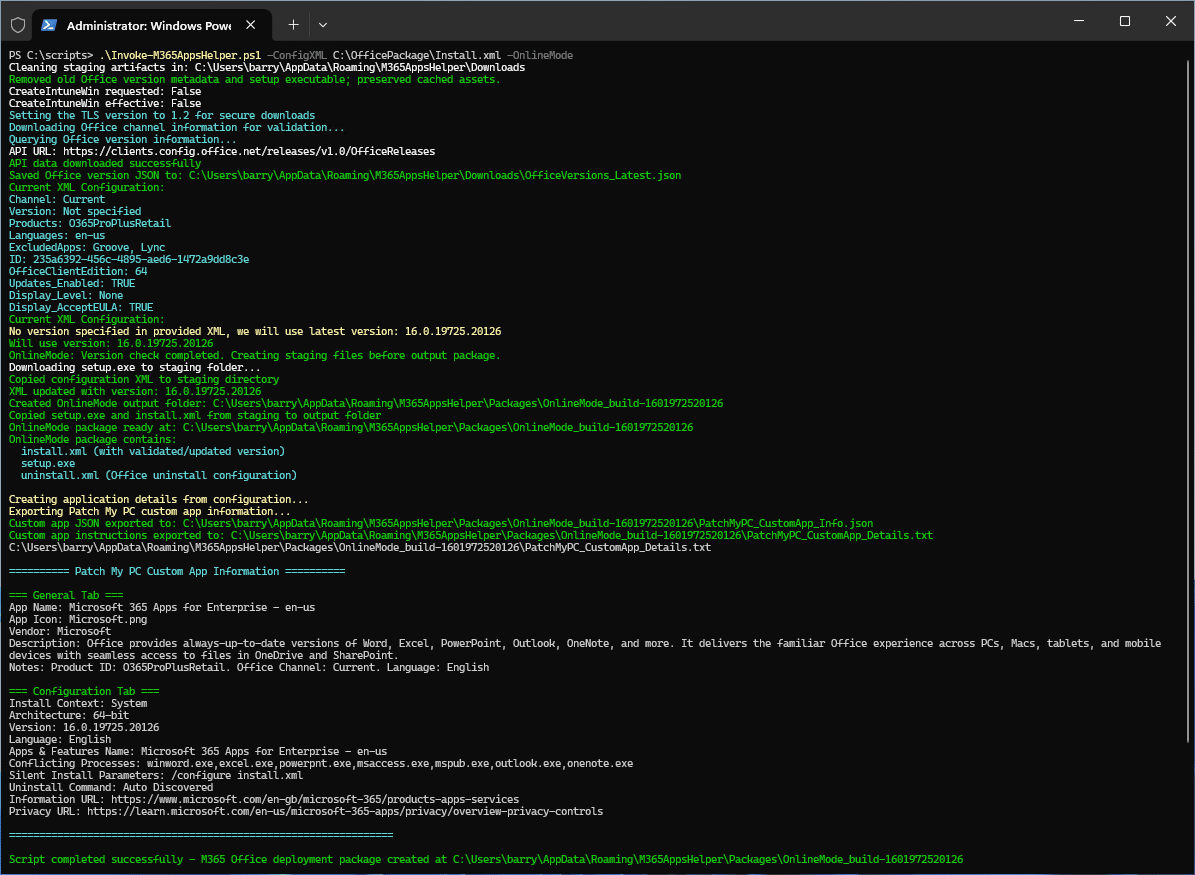Viewport: 1195px width, 875px height.
Task: Click the white PatchMyPC_CustomApp_Details.txt path line
Action: tap(360, 547)
